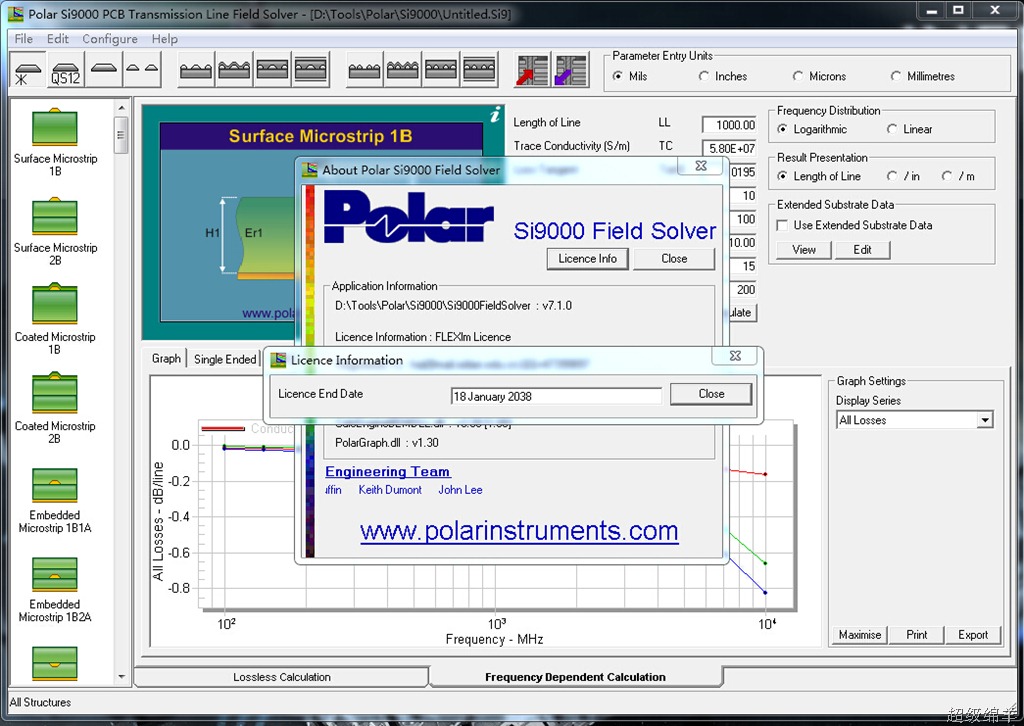Choose Linear frequency distribution
This screenshot has height=726, width=1024.
[892, 129]
